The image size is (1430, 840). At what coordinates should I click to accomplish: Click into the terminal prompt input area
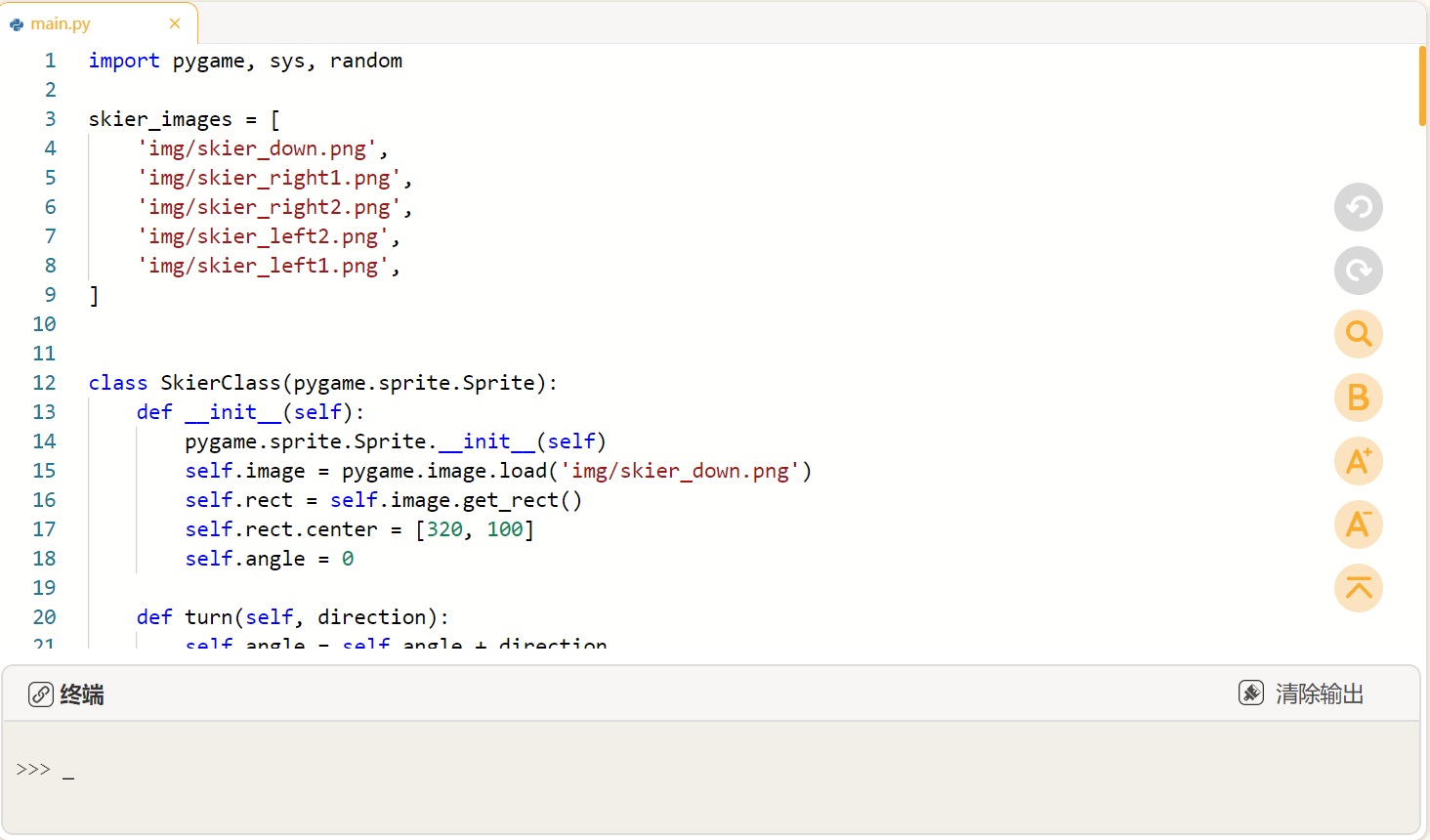tap(711, 771)
